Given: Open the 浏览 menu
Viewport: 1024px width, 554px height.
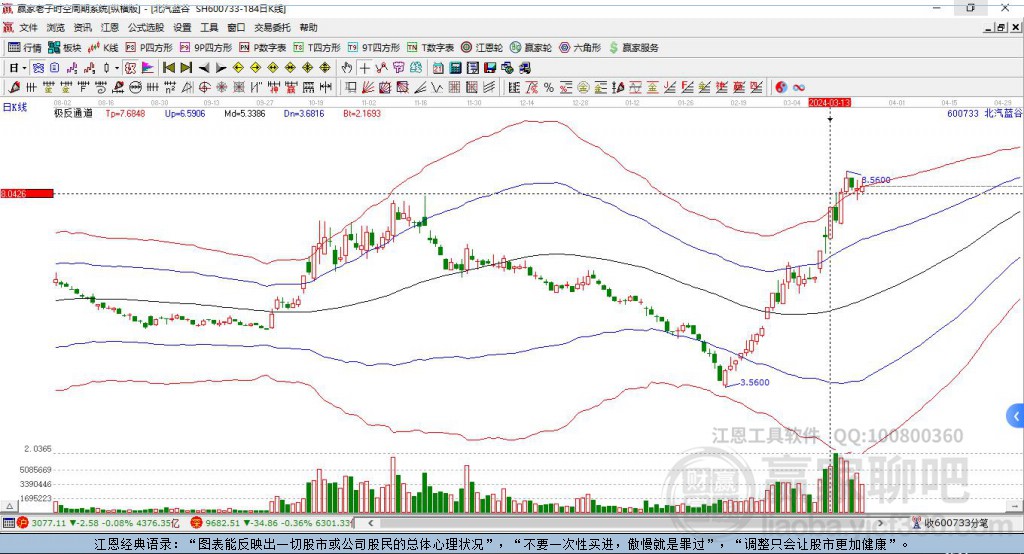Looking at the screenshot, I should coord(56,27).
